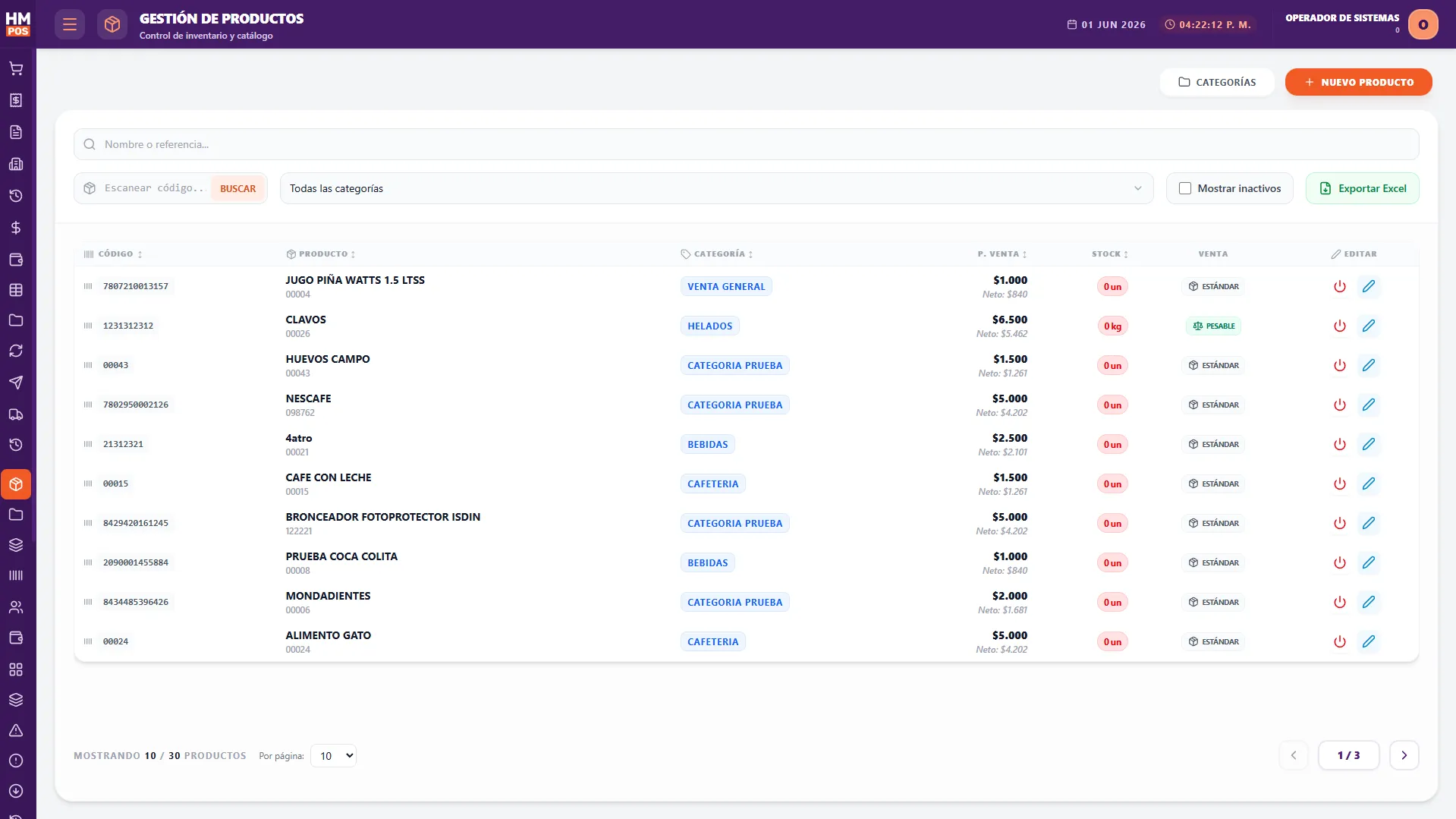Edit the NESCAFE product with pencil icon

(x=1368, y=405)
